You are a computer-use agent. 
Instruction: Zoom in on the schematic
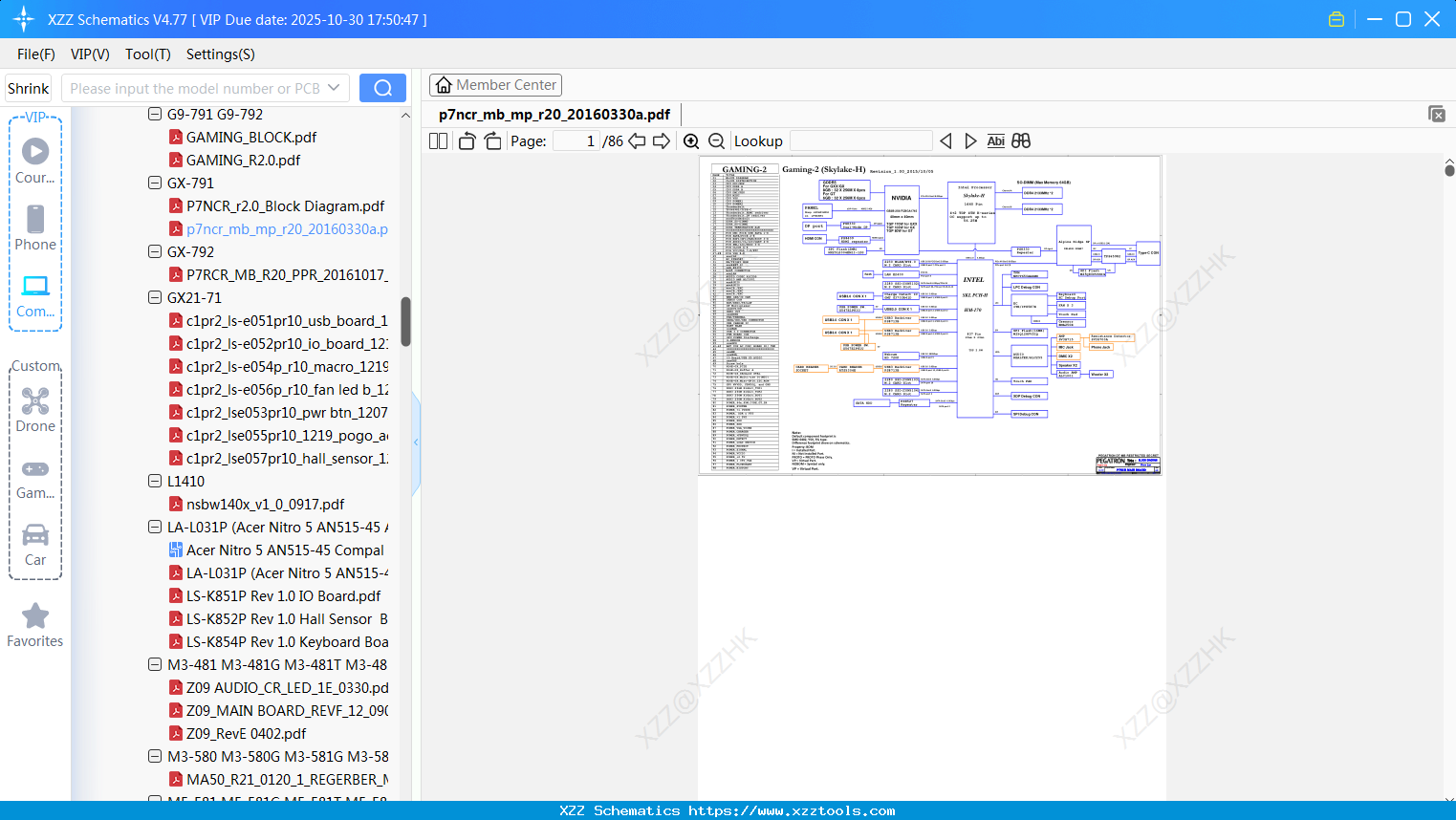coord(691,141)
